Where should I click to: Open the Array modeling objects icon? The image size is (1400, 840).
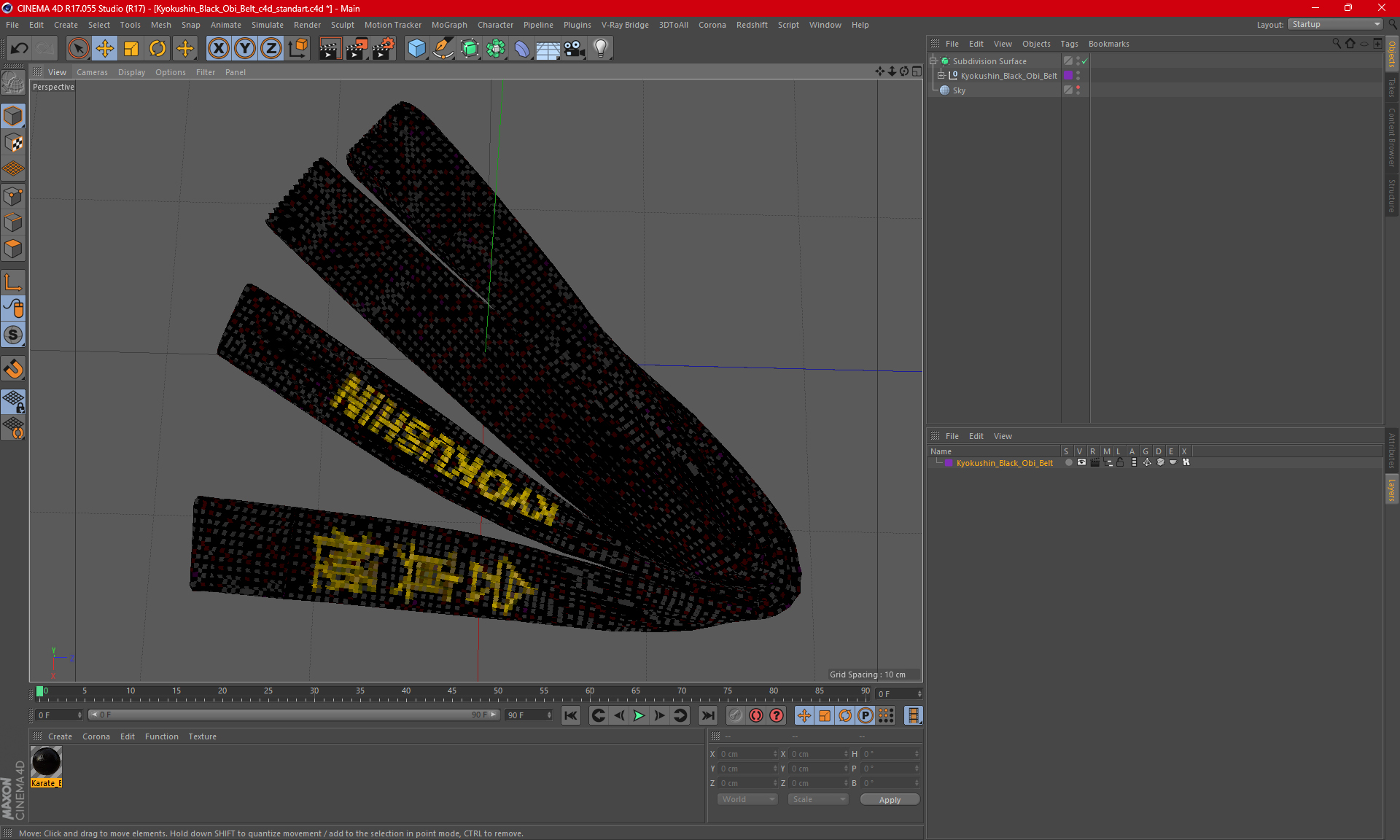496,49
